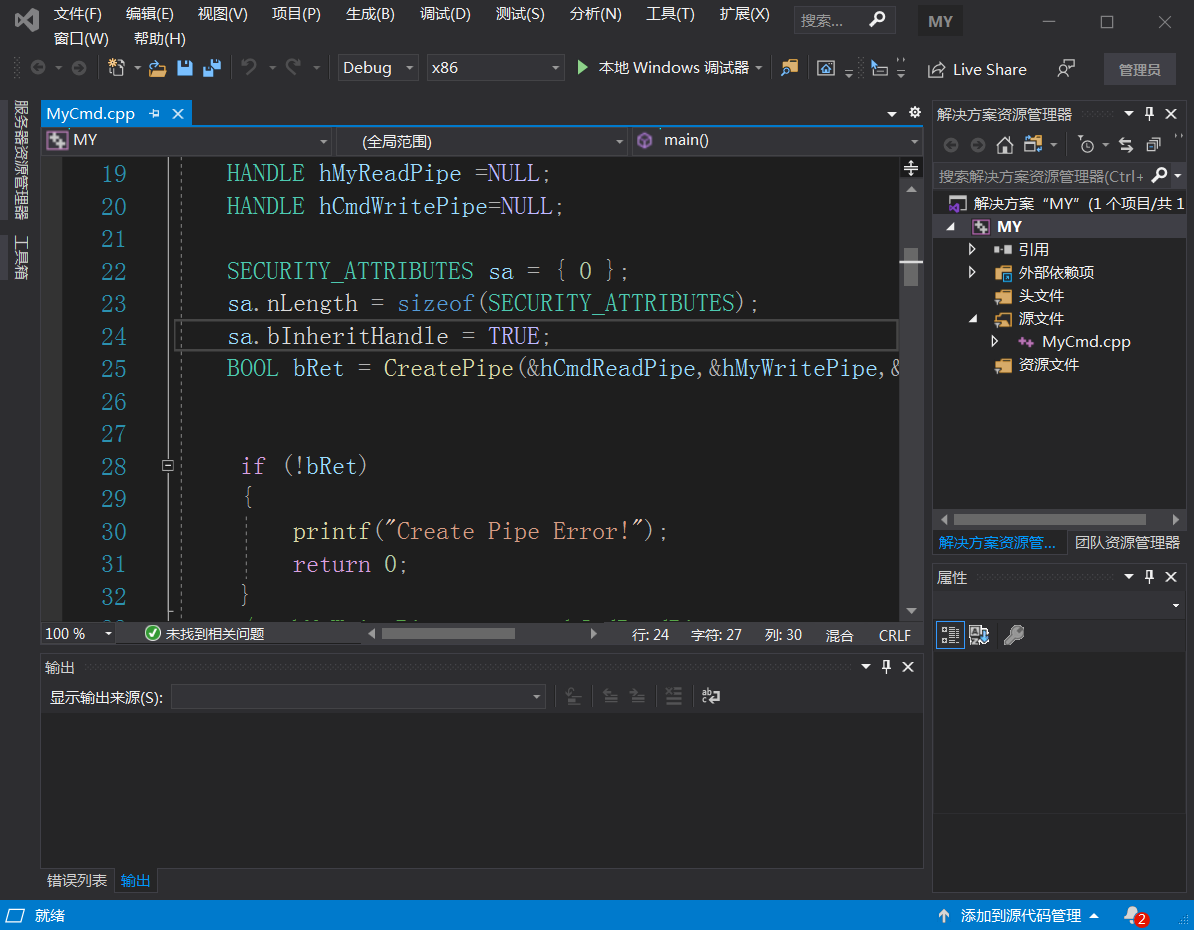Viewport: 1194px width, 930px height.
Task: Click the Open File folder icon
Action: [x=158, y=69]
